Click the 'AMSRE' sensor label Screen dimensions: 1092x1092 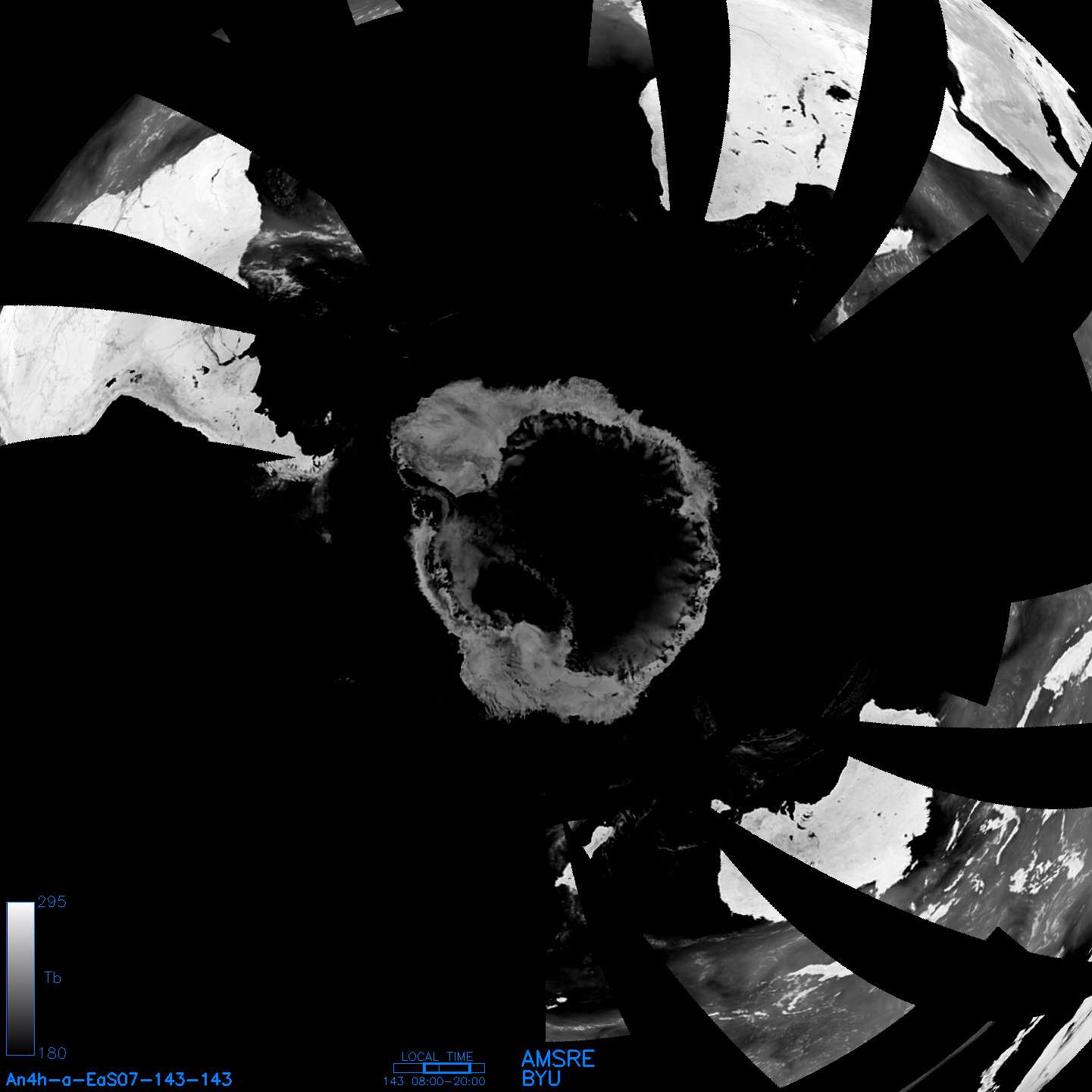[559, 1059]
